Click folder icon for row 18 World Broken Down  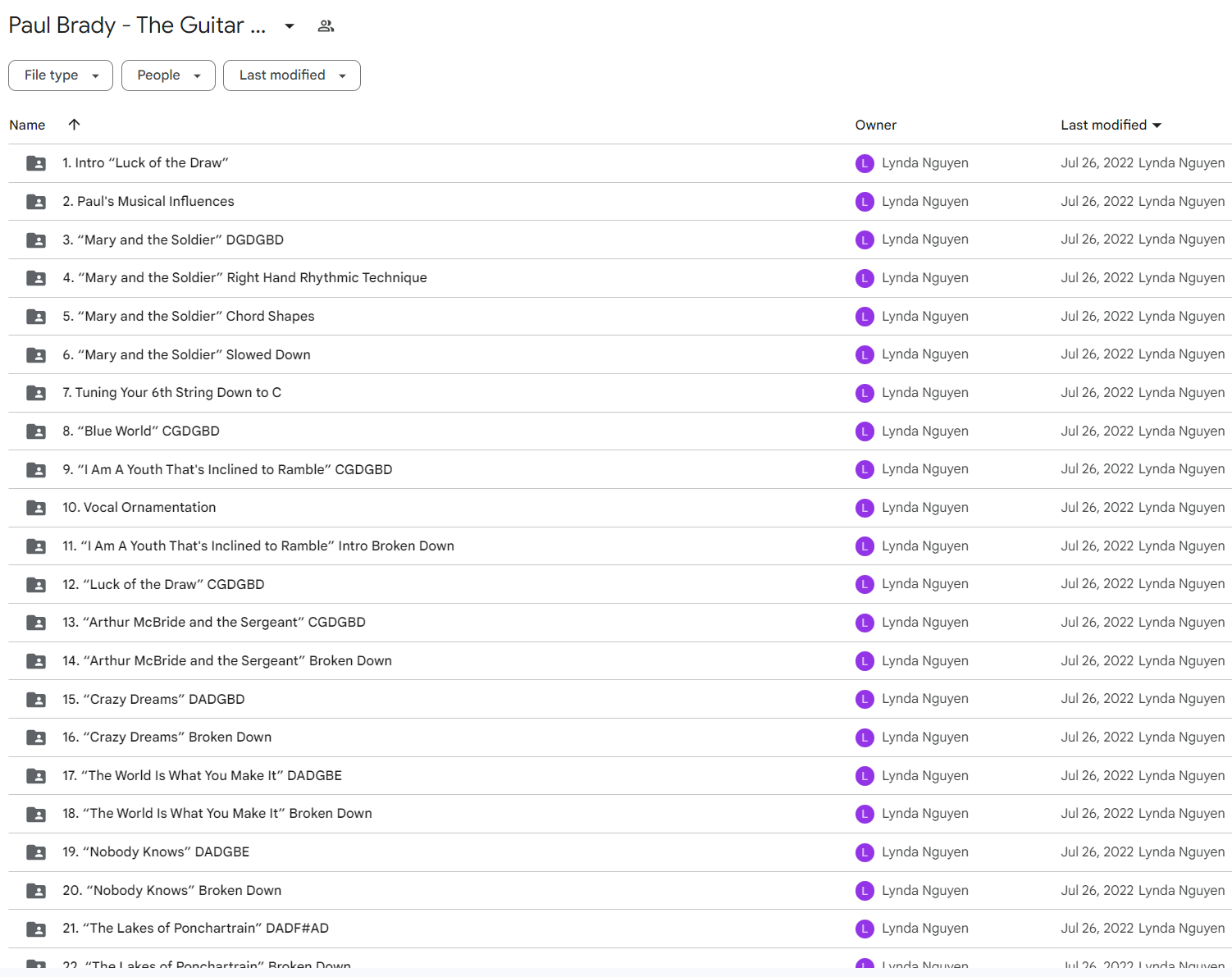(x=36, y=815)
